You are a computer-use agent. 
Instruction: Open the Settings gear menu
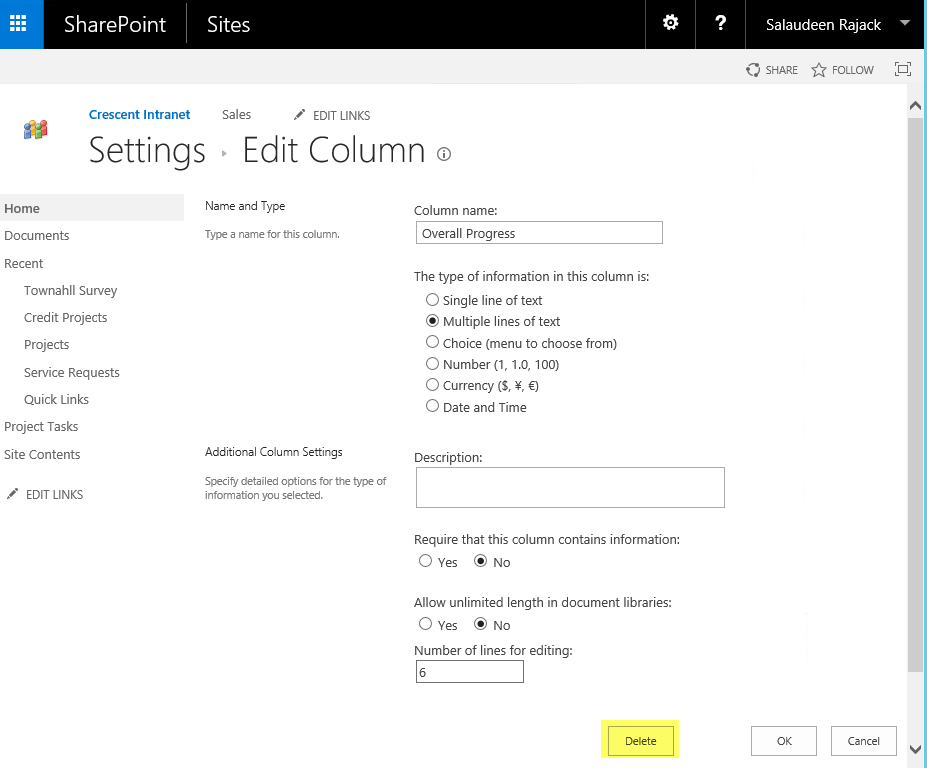(x=670, y=24)
